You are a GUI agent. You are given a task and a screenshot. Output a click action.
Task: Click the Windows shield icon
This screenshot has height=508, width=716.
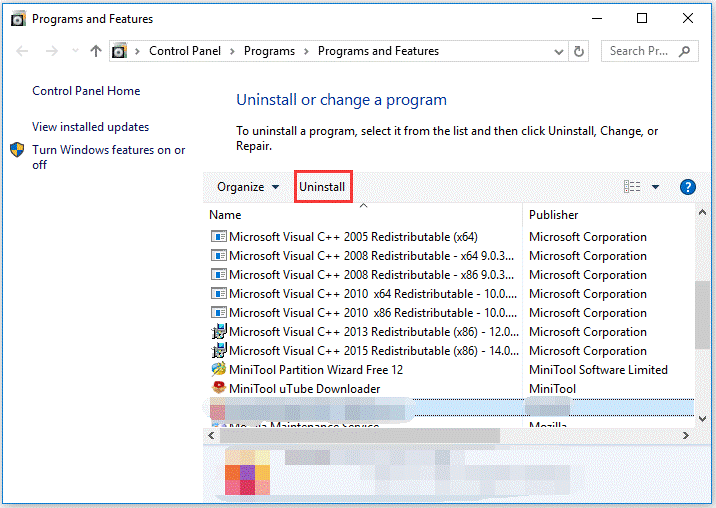[17, 149]
